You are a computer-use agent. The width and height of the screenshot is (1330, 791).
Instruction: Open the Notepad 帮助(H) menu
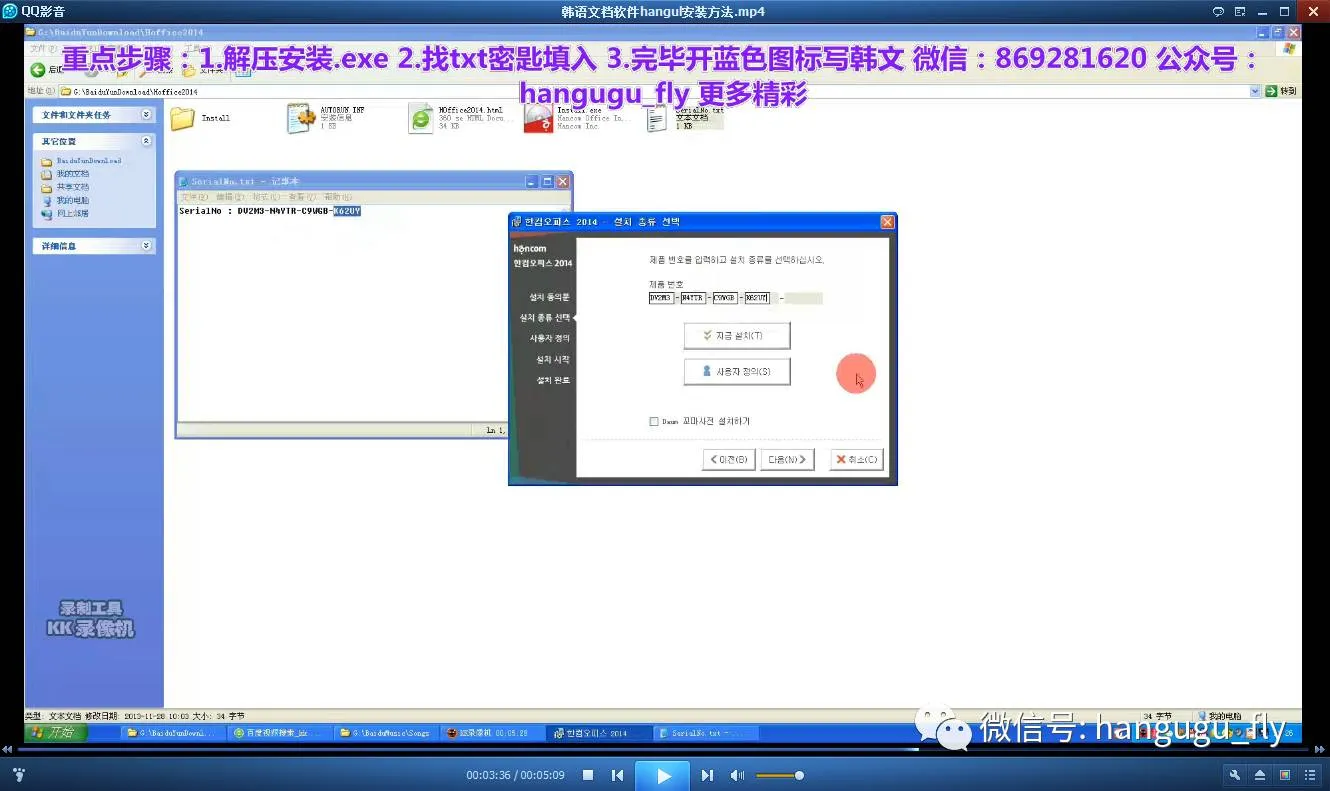338,197
